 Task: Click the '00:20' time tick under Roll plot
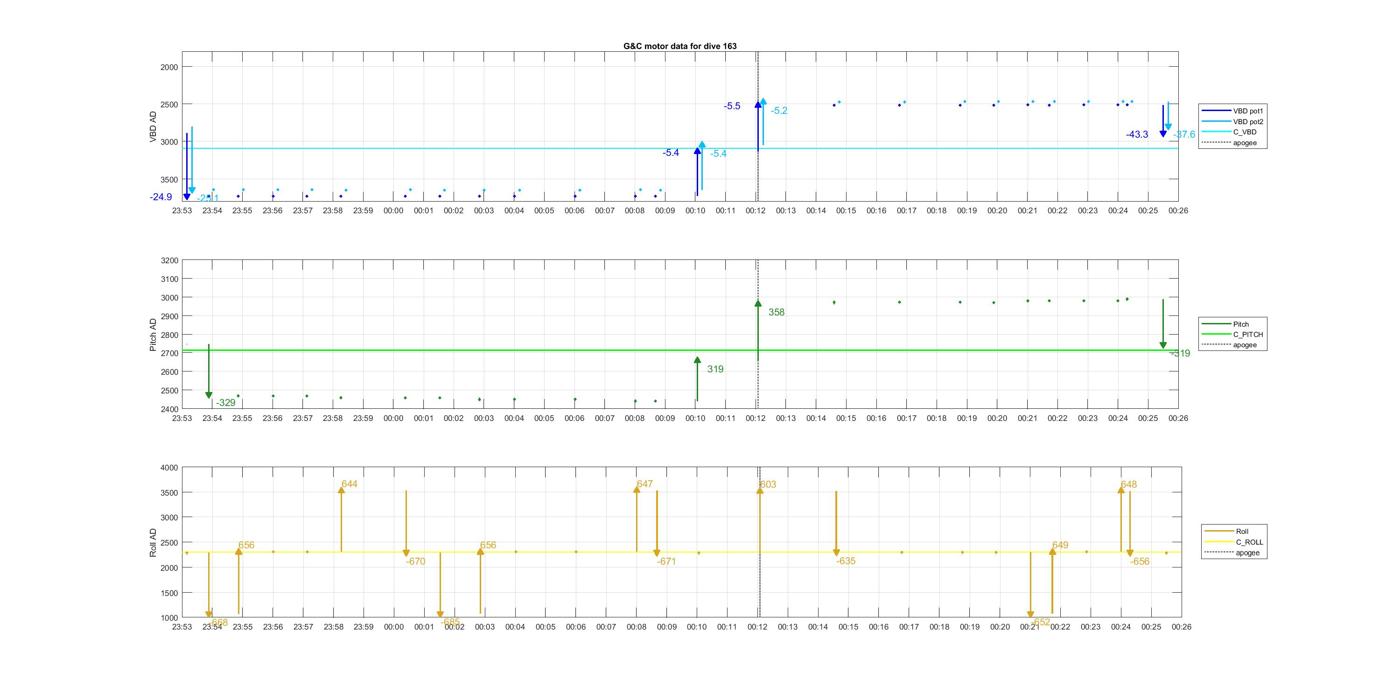1000,627
